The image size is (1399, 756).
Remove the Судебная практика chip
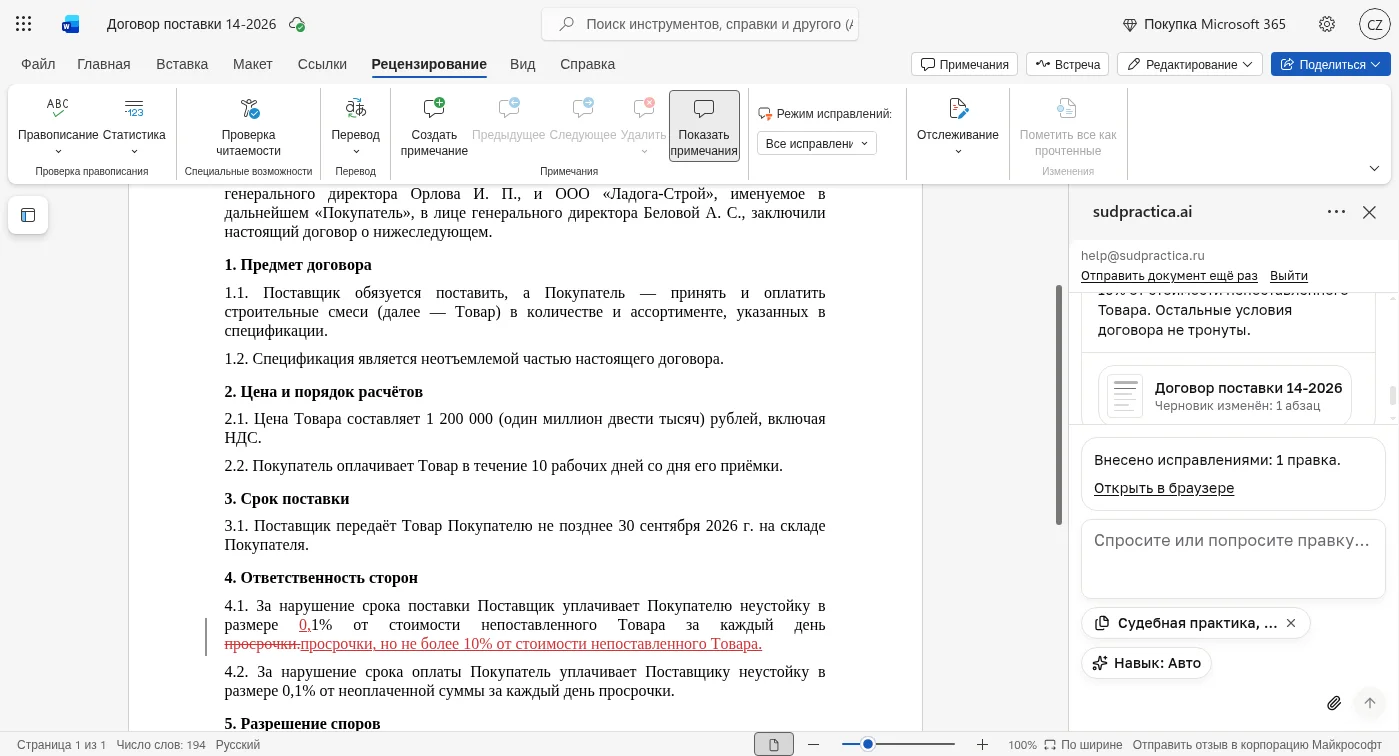point(1291,623)
